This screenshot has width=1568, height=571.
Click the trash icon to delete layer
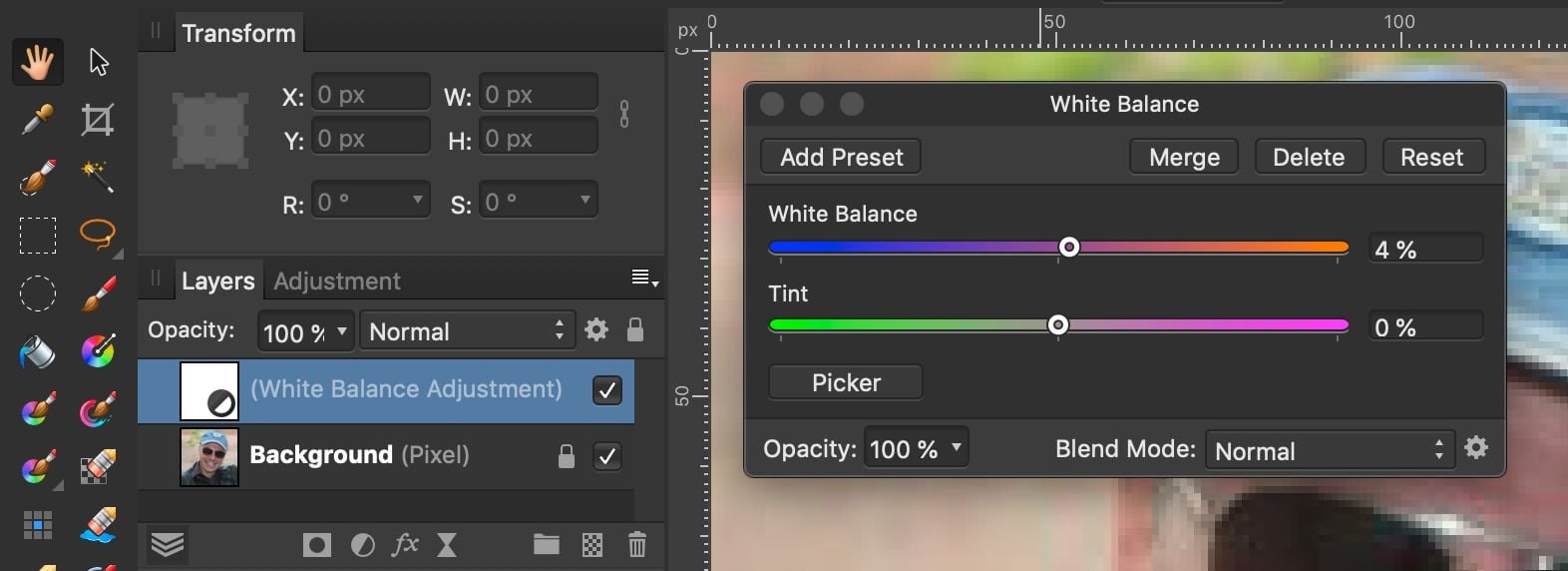point(637,544)
